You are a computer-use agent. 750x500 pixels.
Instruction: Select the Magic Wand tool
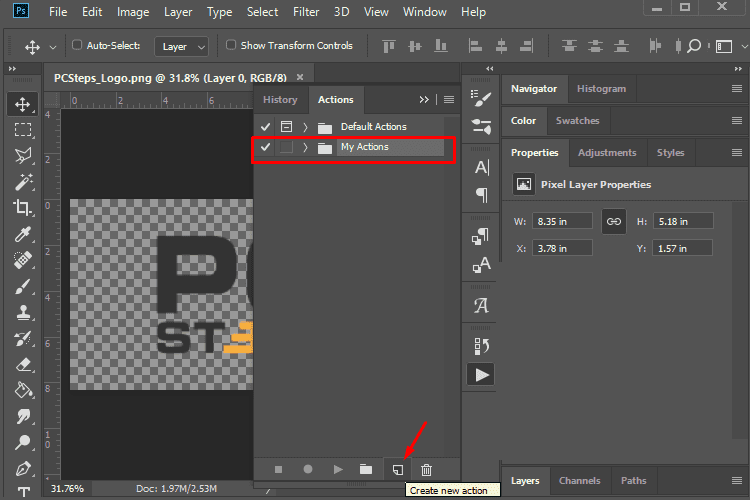point(22,182)
